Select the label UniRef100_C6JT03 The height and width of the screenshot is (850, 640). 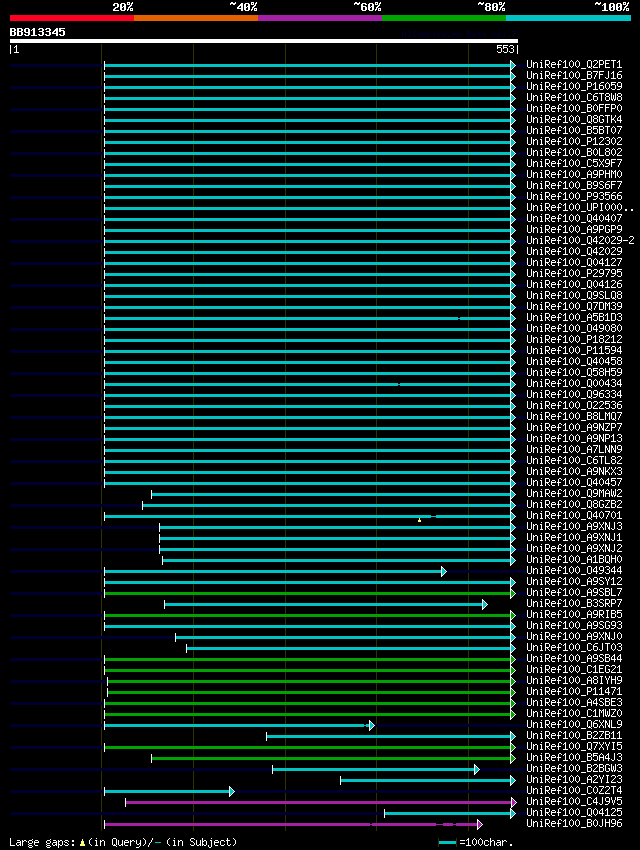[x=574, y=647]
